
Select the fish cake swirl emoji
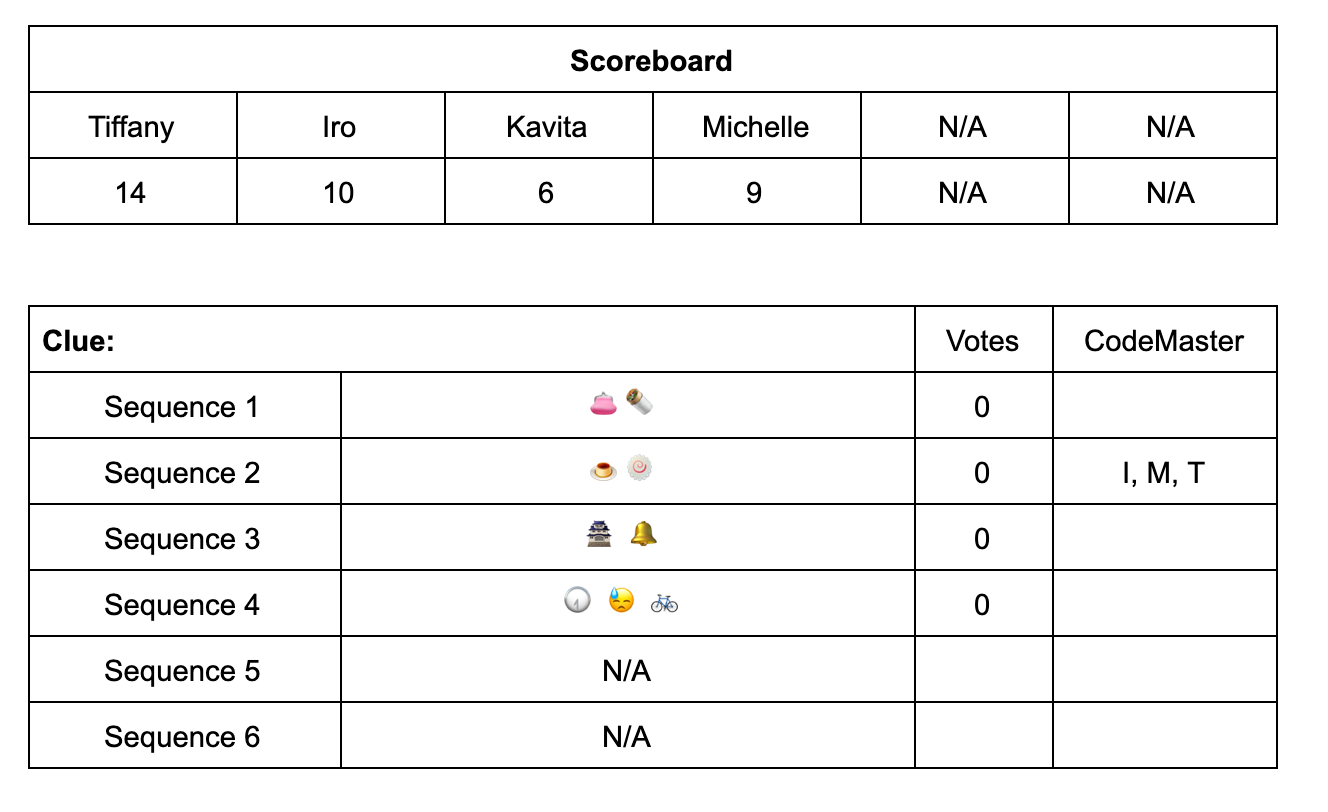[640, 468]
